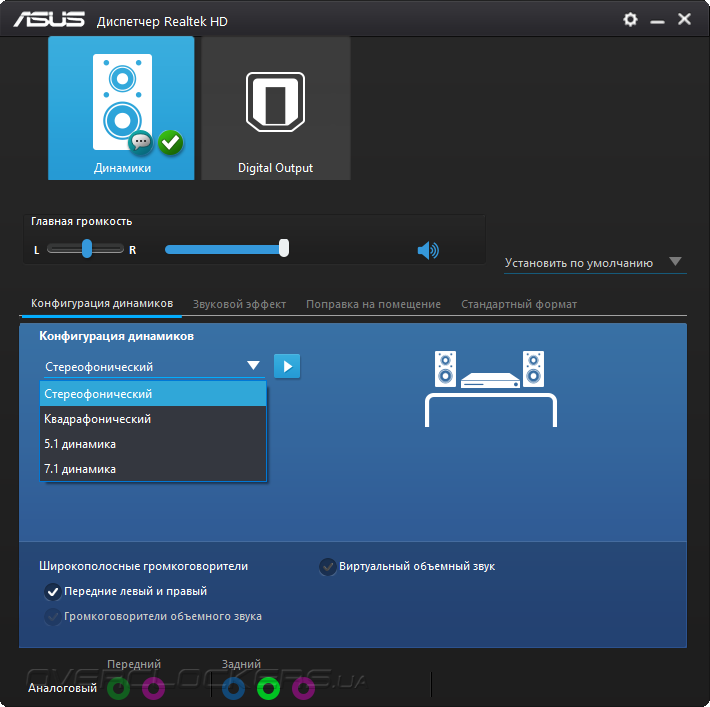Click the front panel green analog jack

click(x=119, y=688)
